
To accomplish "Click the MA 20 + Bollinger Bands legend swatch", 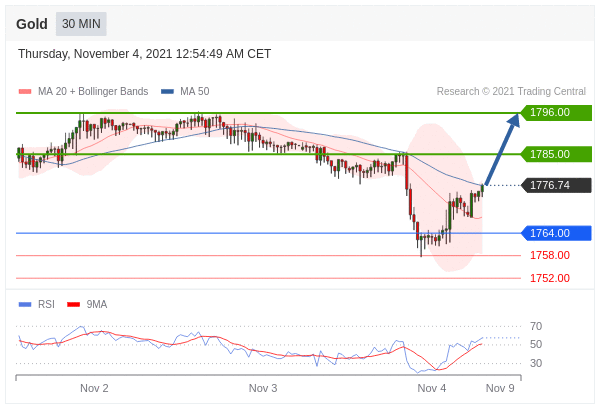I will point(25,92).
